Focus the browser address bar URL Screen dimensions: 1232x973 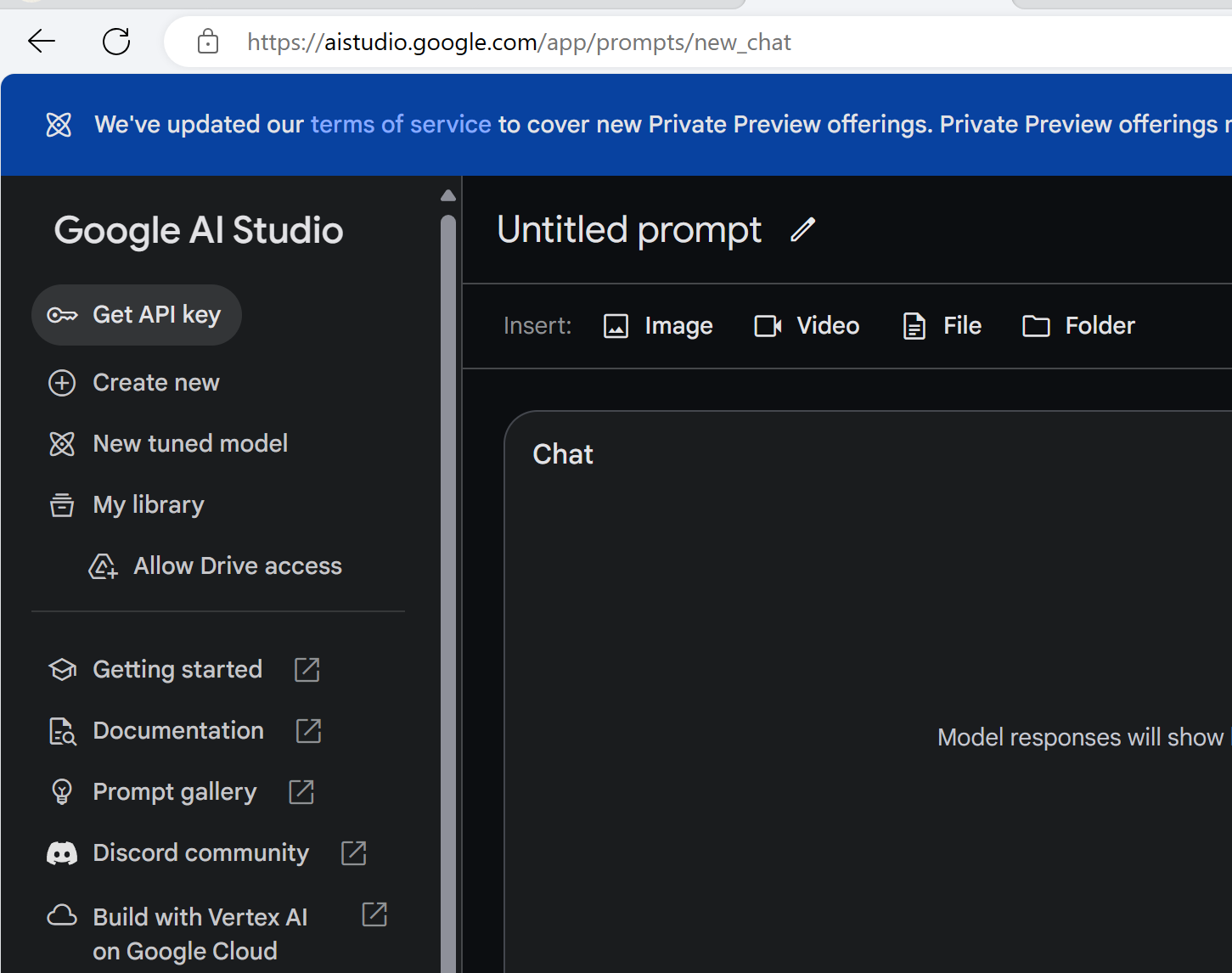tap(519, 42)
